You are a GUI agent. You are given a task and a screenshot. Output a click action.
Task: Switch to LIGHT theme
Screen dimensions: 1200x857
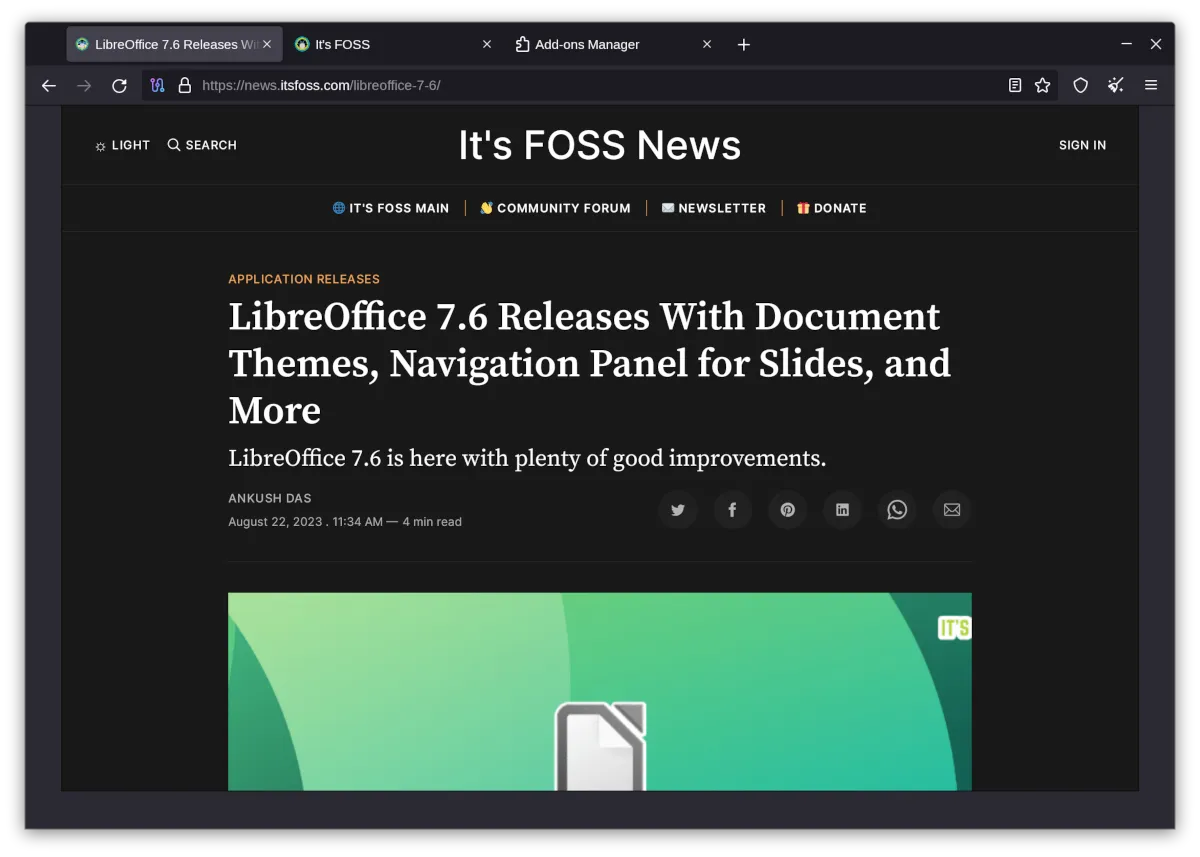(x=122, y=145)
